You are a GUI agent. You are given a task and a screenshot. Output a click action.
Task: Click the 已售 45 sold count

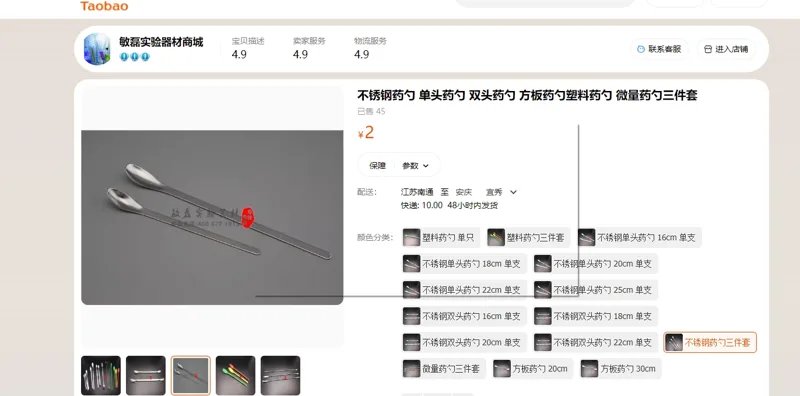tap(371, 111)
